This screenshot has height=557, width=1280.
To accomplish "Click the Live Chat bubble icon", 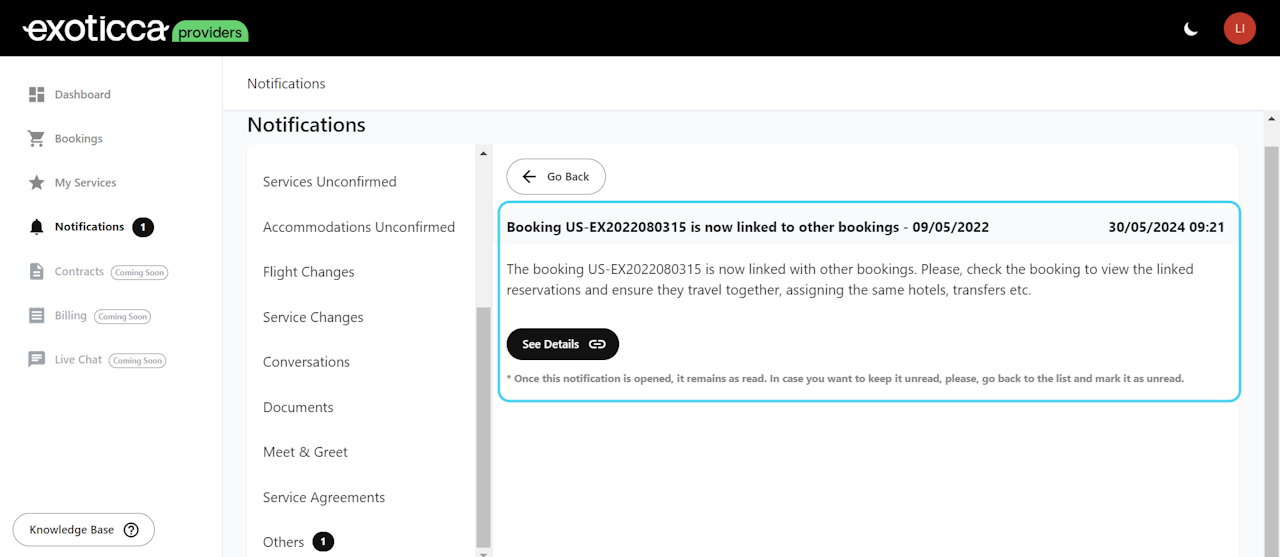I will (x=37, y=360).
